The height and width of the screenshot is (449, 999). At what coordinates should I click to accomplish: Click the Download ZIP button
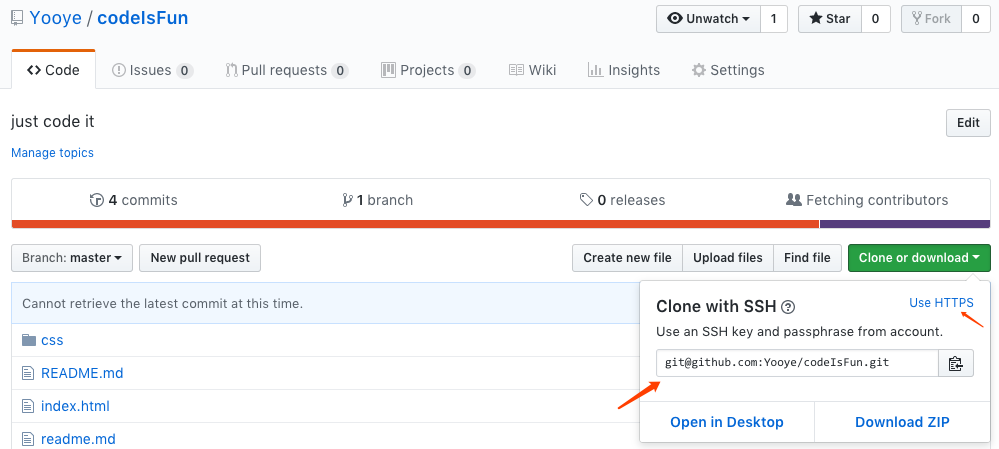(902, 422)
